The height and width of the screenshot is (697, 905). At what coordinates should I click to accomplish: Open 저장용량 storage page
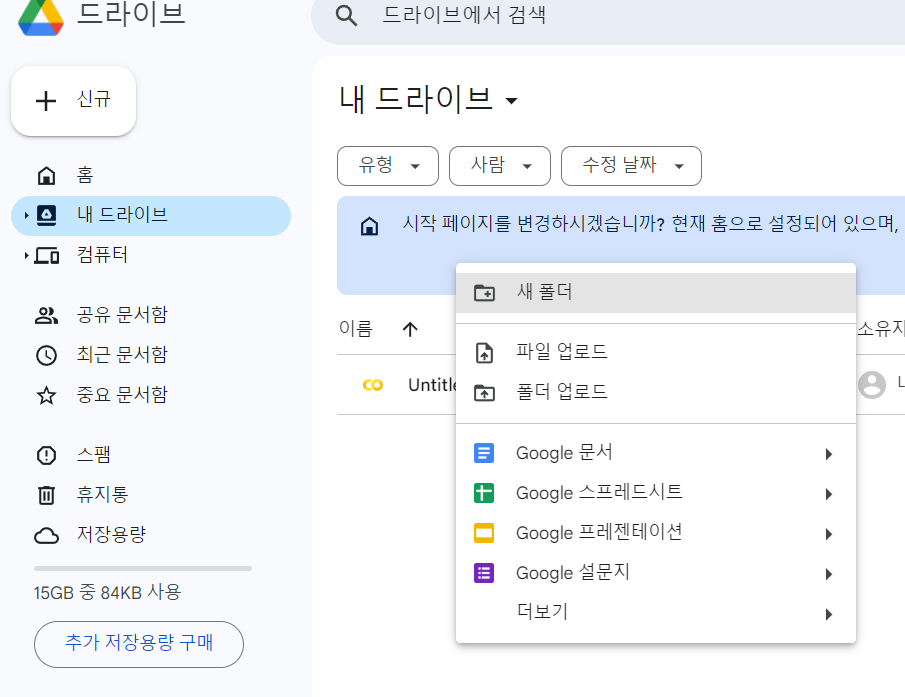click(151, 535)
